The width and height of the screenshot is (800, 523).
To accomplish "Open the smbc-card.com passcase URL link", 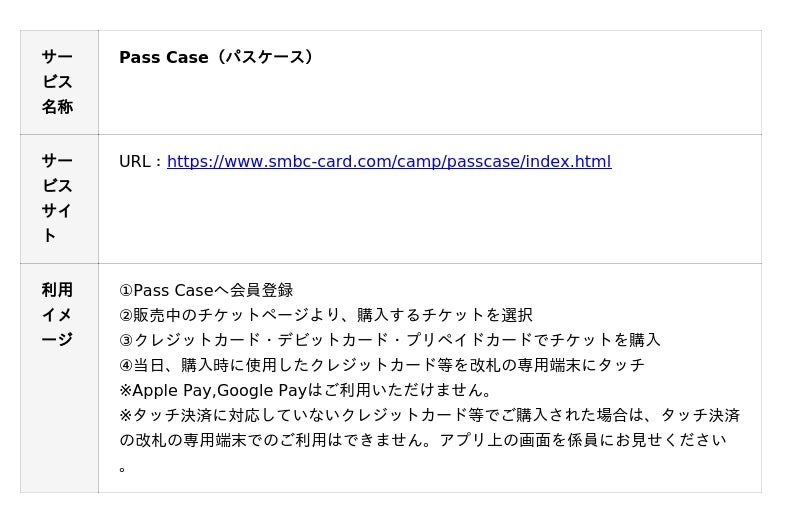I will point(389,162).
